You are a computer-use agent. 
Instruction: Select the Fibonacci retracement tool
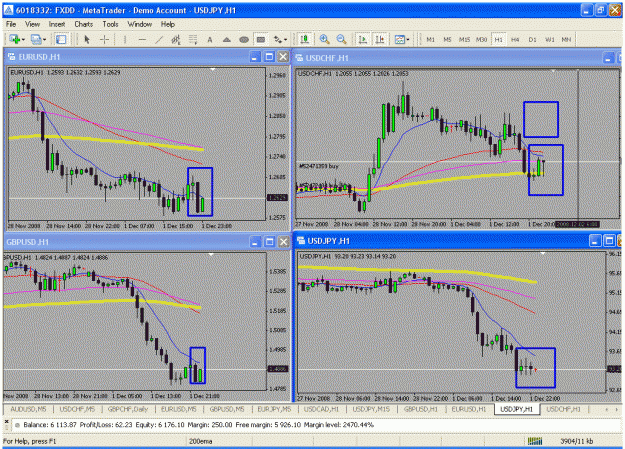(193, 39)
